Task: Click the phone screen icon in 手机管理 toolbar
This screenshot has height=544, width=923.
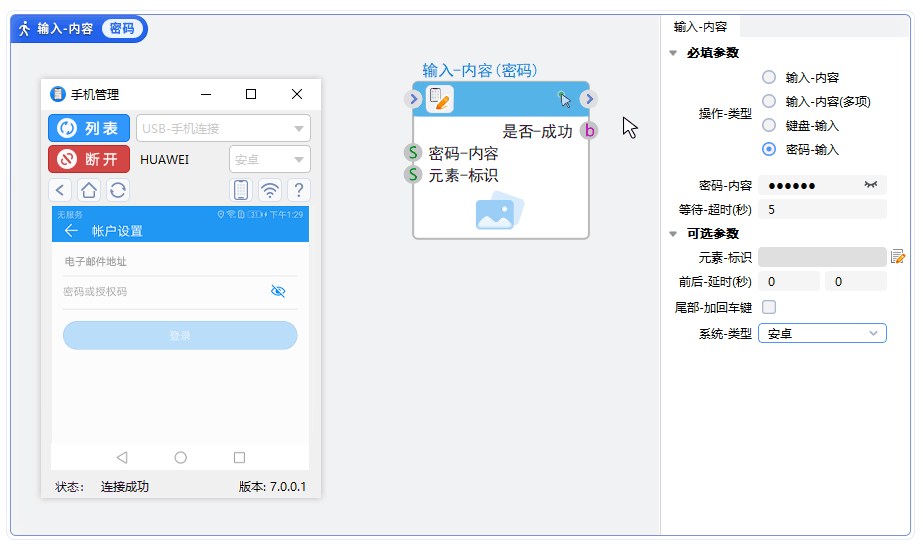Action: 241,190
